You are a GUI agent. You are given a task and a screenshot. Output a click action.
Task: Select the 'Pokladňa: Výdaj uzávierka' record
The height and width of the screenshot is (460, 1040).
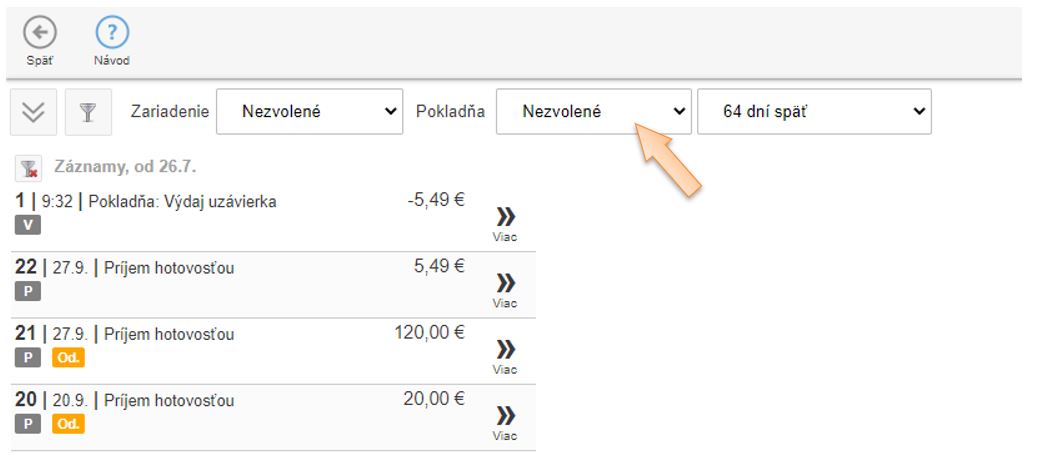click(182, 202)
